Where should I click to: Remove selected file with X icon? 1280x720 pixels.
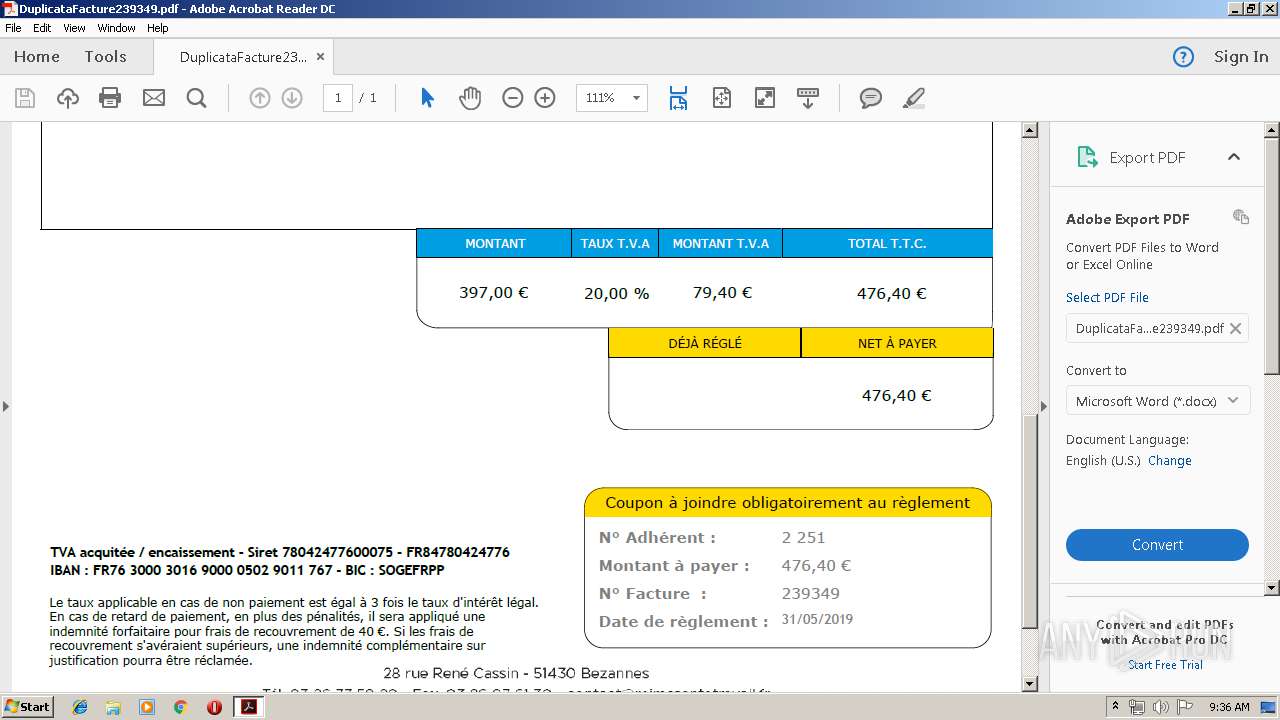1235,328
